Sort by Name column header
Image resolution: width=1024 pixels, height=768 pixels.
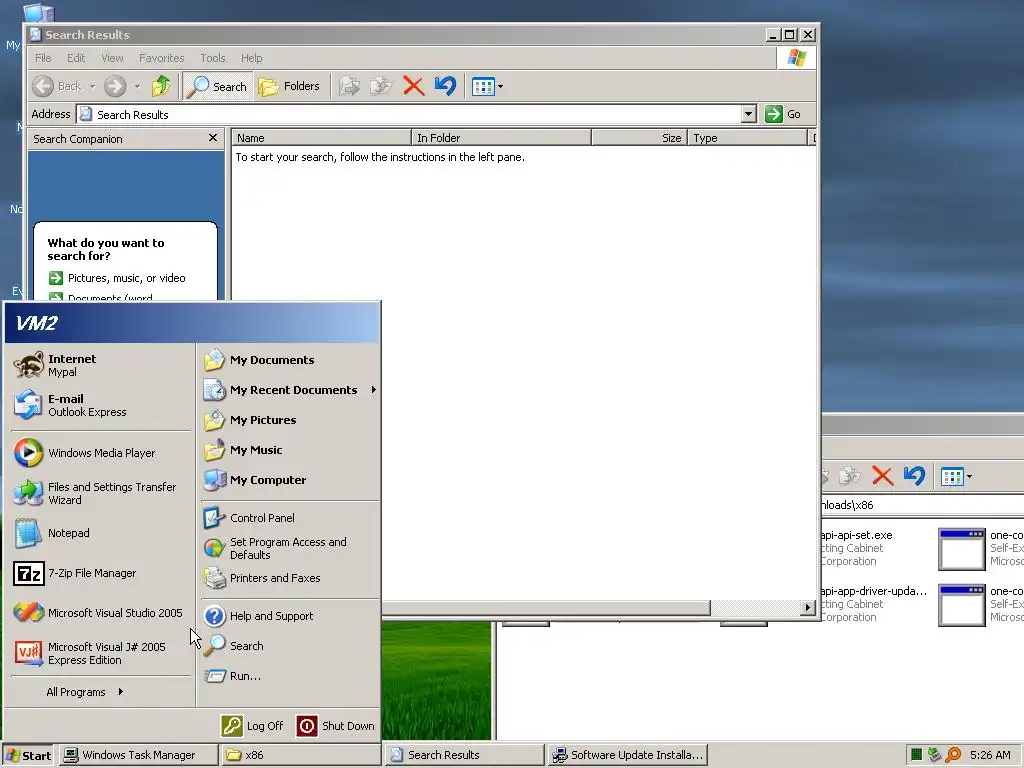point(321,138)
